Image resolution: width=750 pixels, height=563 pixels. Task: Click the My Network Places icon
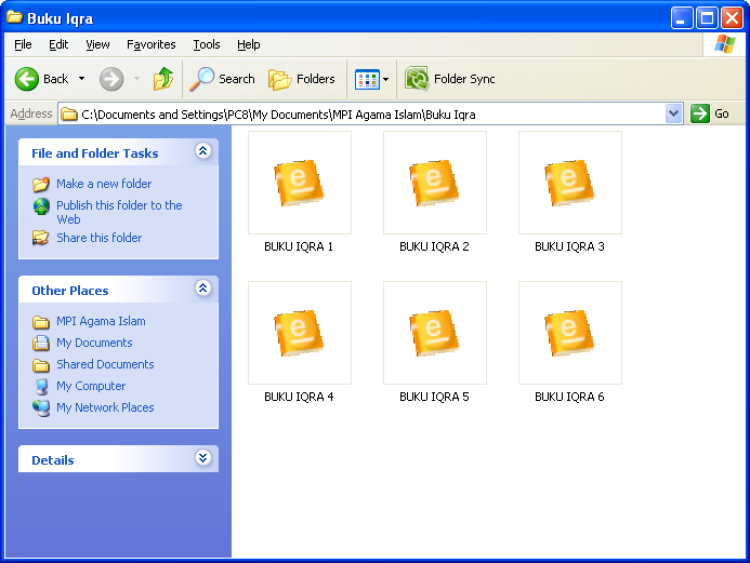(41, 408)
